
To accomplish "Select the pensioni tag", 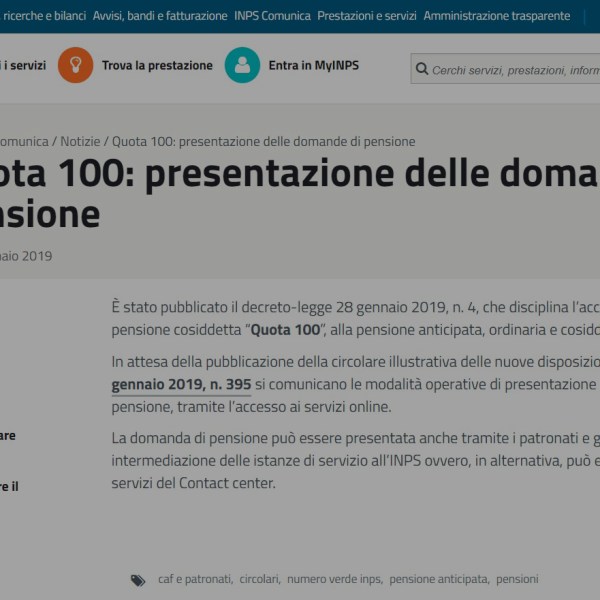I will [x=517, y=579].
